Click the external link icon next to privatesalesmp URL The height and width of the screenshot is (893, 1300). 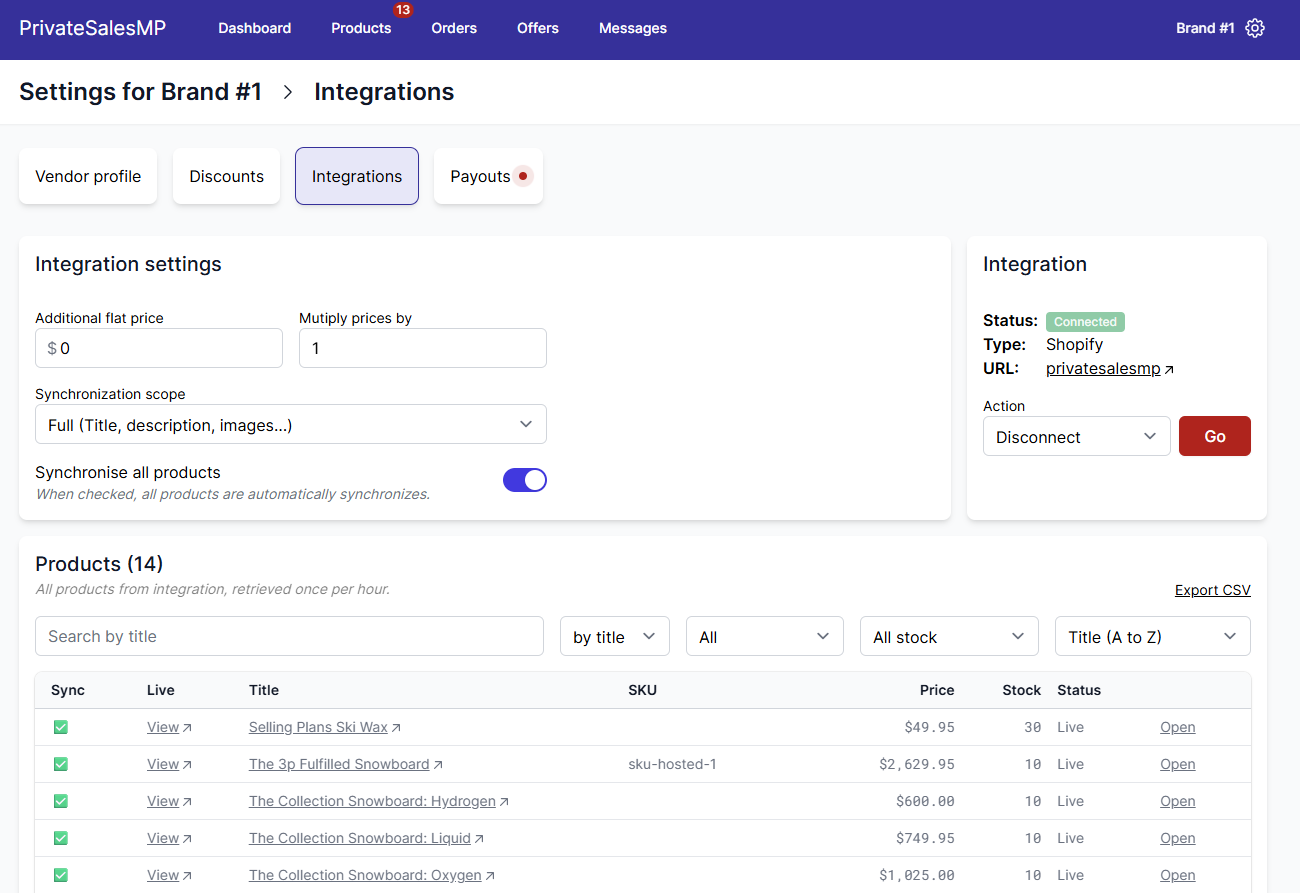[x=1169, y=370]
